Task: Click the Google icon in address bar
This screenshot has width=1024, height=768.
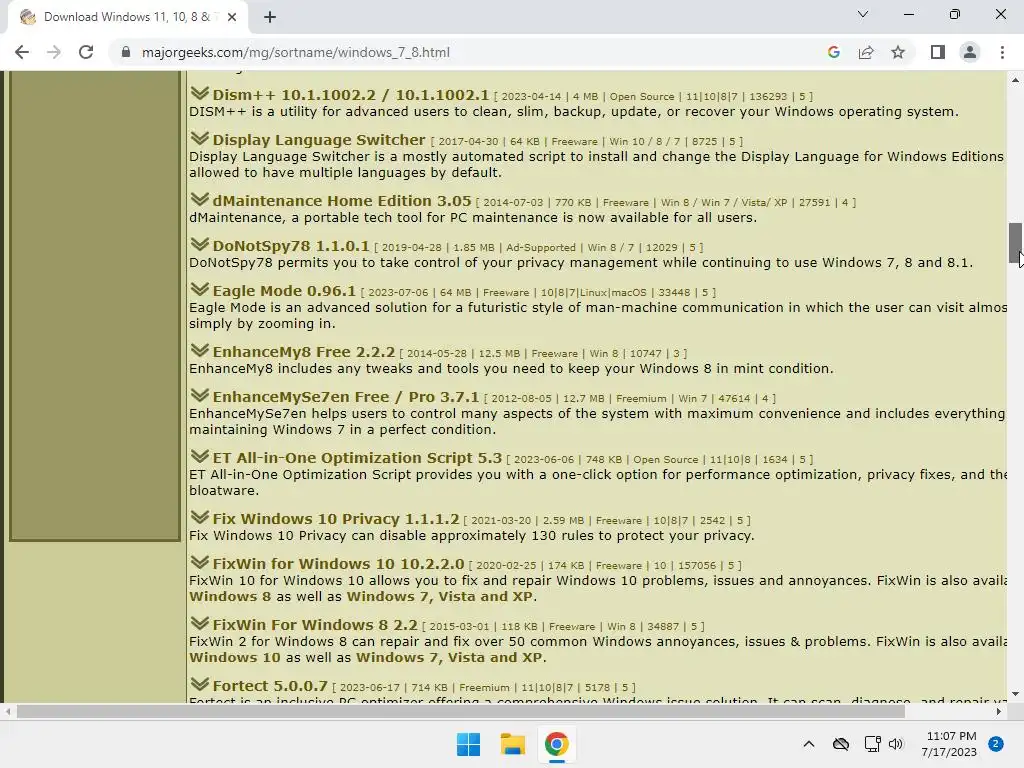Action: pyautogui.click(x=833, y=52)
